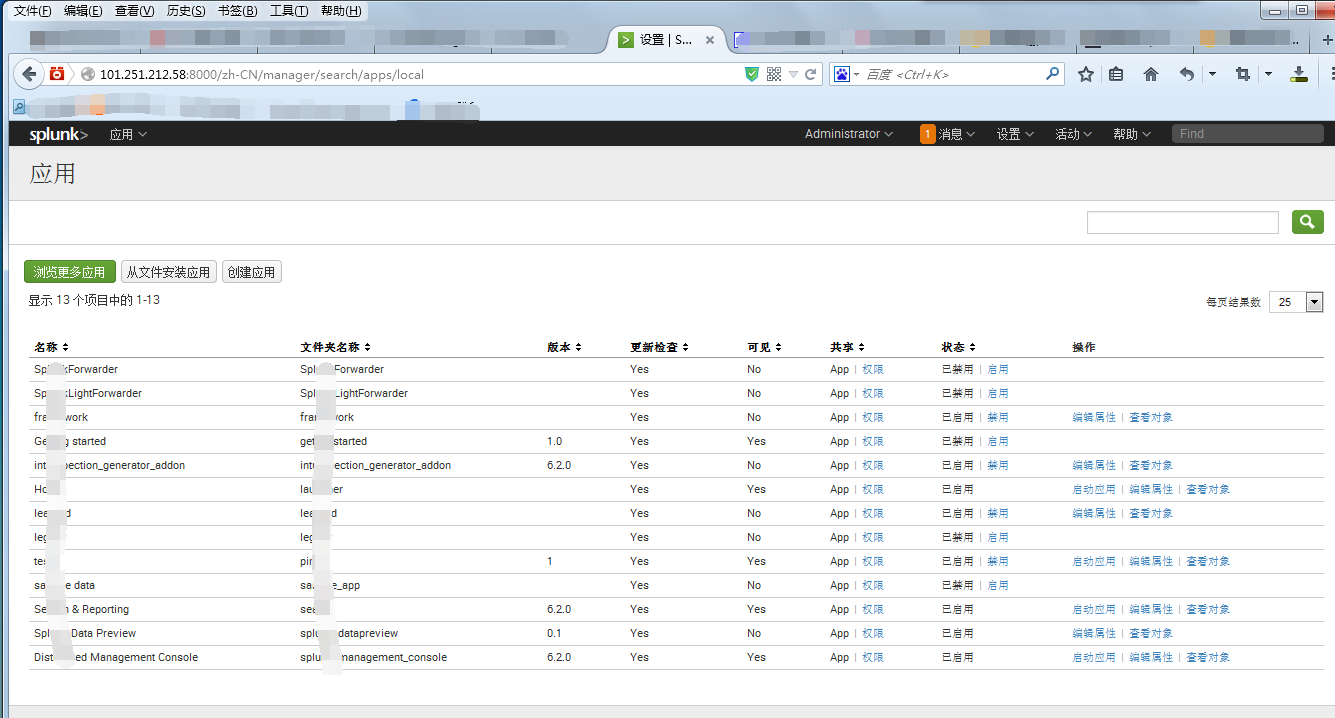The width and height of the screenshot is (1335, 718).
Task: Open the dropdown arrow beside the undo icon
Action: [x=1212, y=74]
